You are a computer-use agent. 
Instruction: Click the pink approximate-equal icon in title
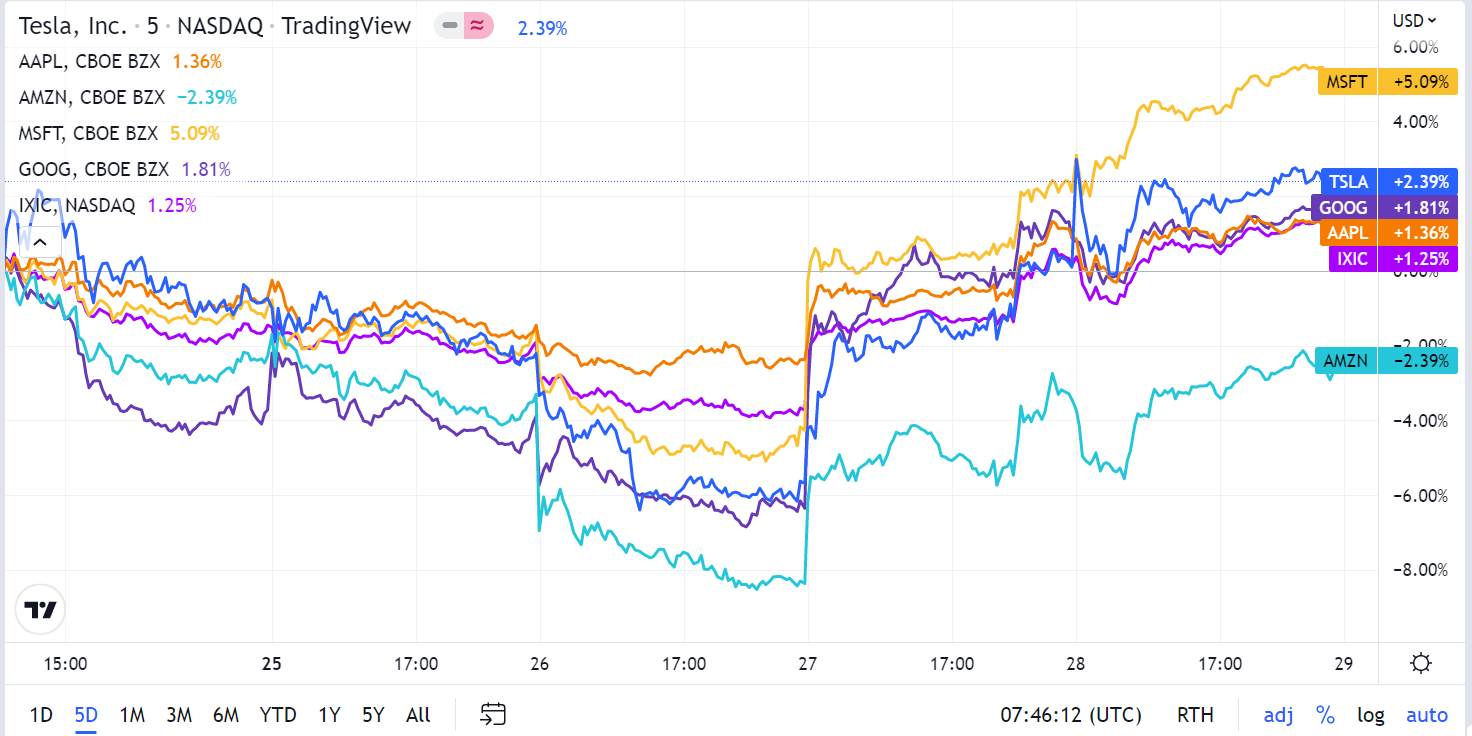pos(478,26)
